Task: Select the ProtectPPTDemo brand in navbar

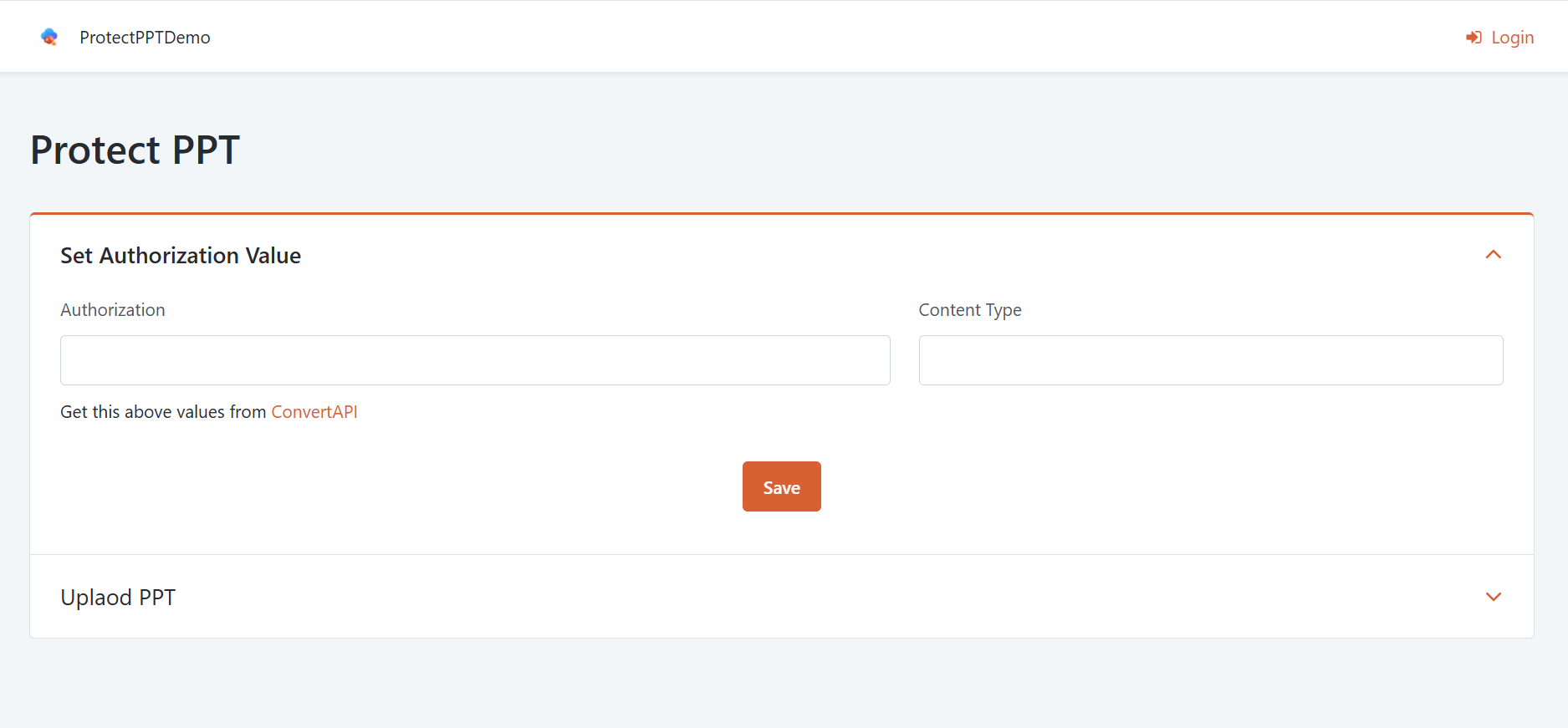Action: pos(144,37)
